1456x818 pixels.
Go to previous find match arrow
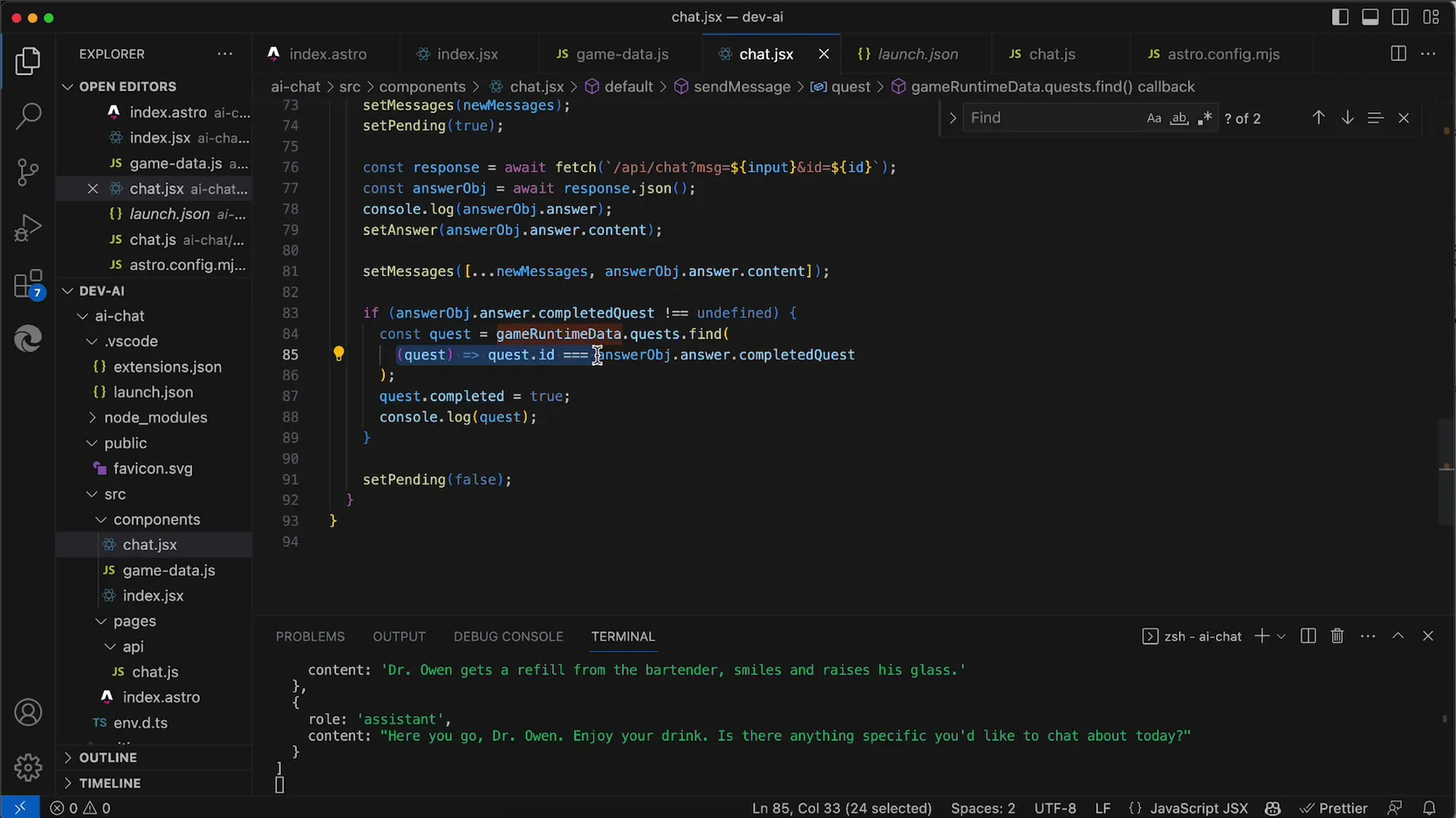1319,118
